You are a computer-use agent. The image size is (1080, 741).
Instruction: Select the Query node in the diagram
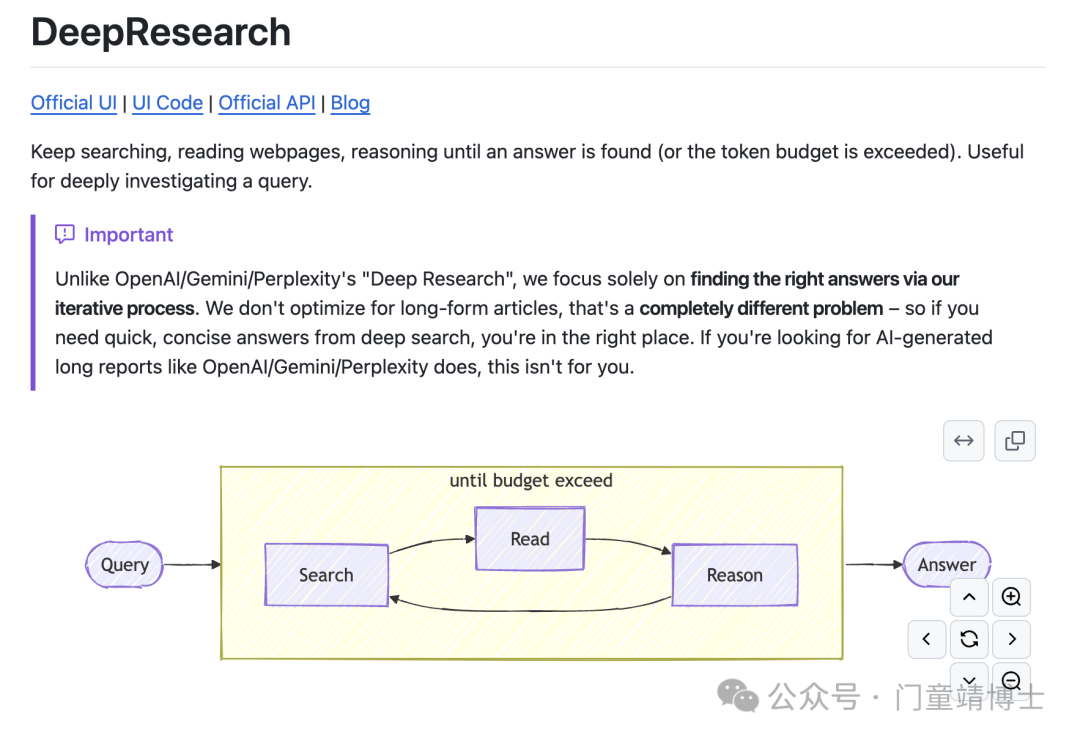125,565
